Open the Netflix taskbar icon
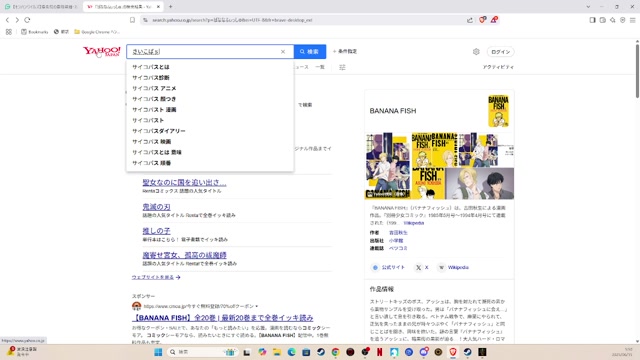The height and width of the screenshot is (360, 640). pyautogui.click(x=380, y=352)
